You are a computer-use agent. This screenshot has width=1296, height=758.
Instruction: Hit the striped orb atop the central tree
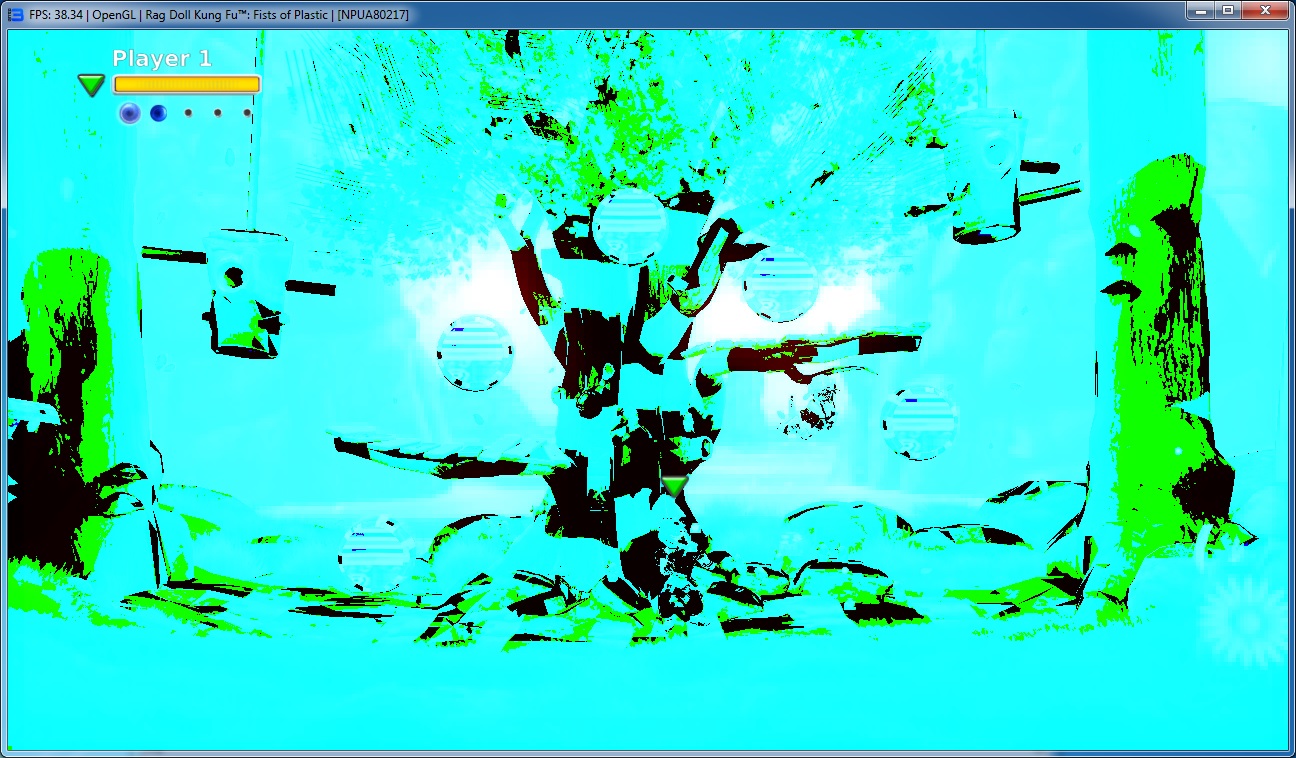point(629,226)
